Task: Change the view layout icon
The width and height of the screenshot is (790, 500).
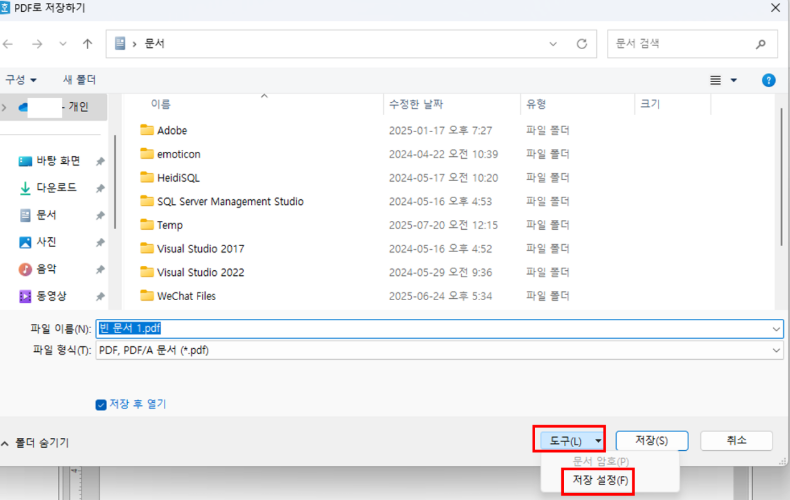Action: click(715, 80)
